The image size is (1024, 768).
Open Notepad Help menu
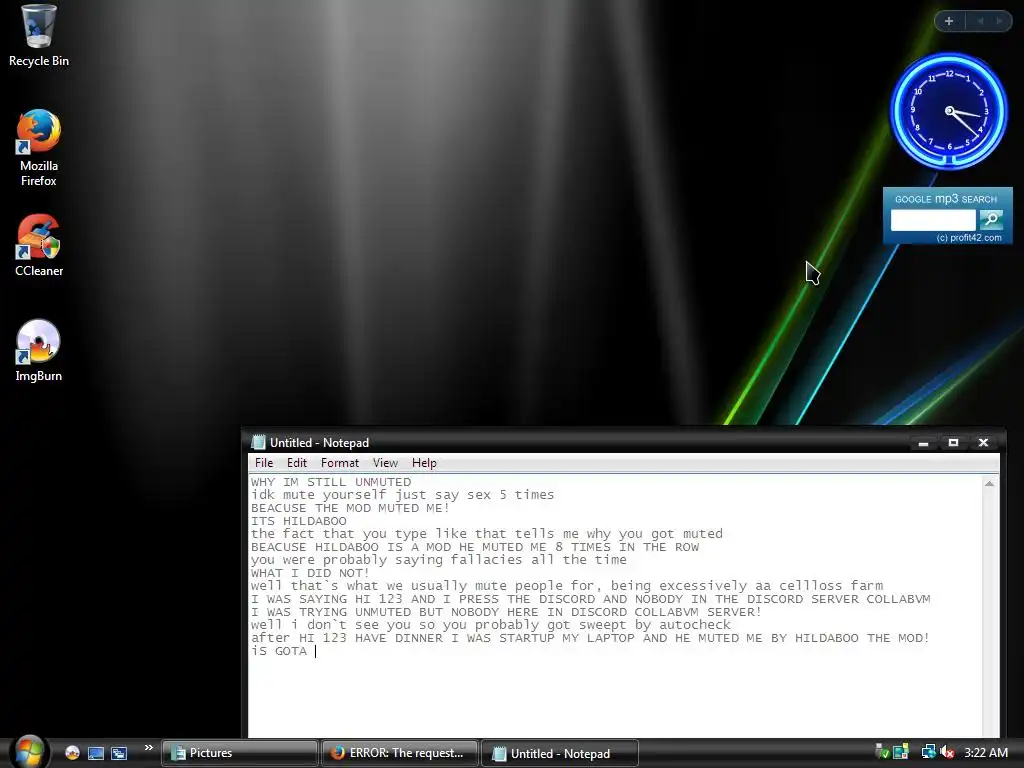(424, 462)
